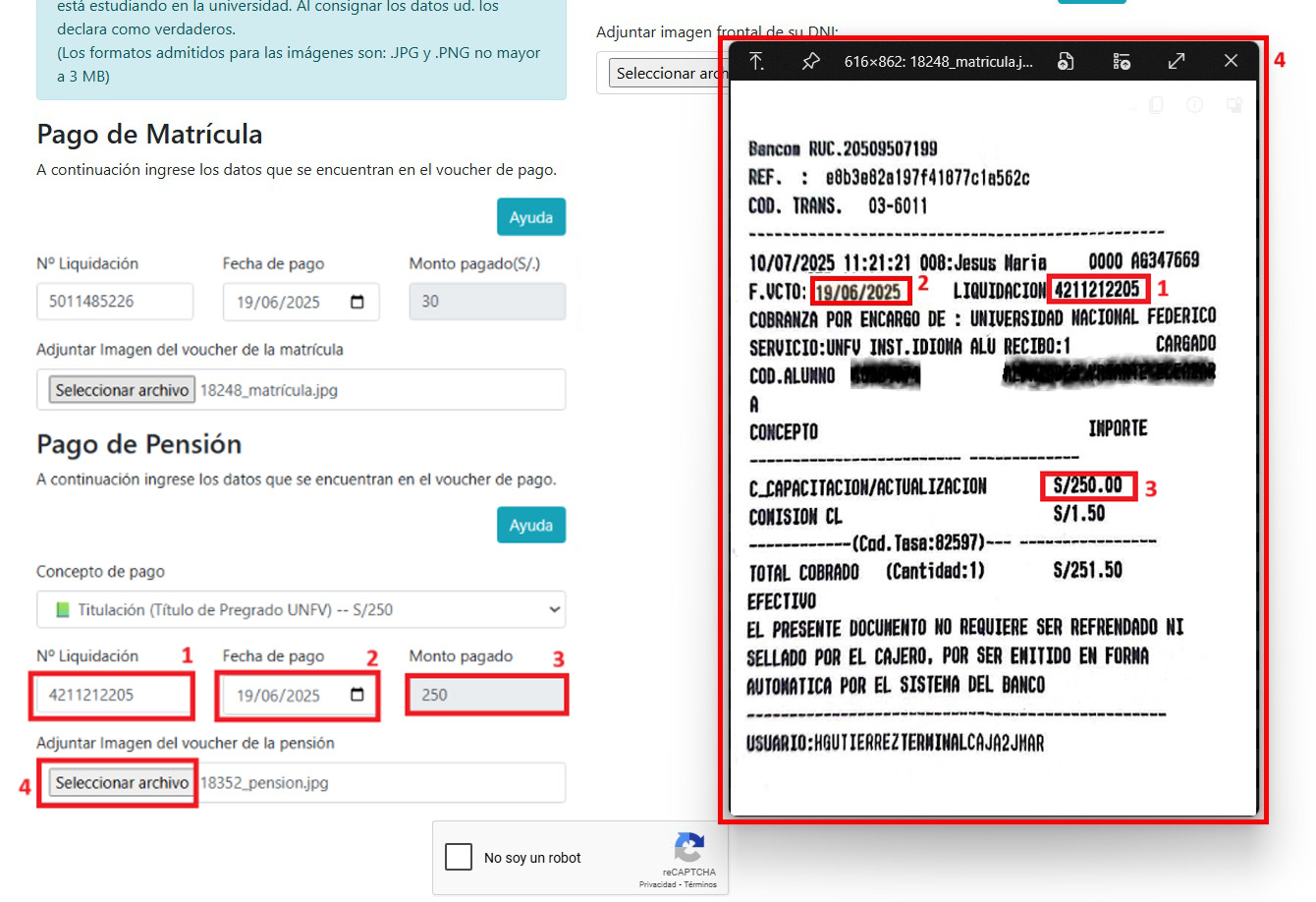Close the 18248_matricula image preview
Image resolution: width=1316 pixels, height=902 pixels.
tap(1231, 61)
